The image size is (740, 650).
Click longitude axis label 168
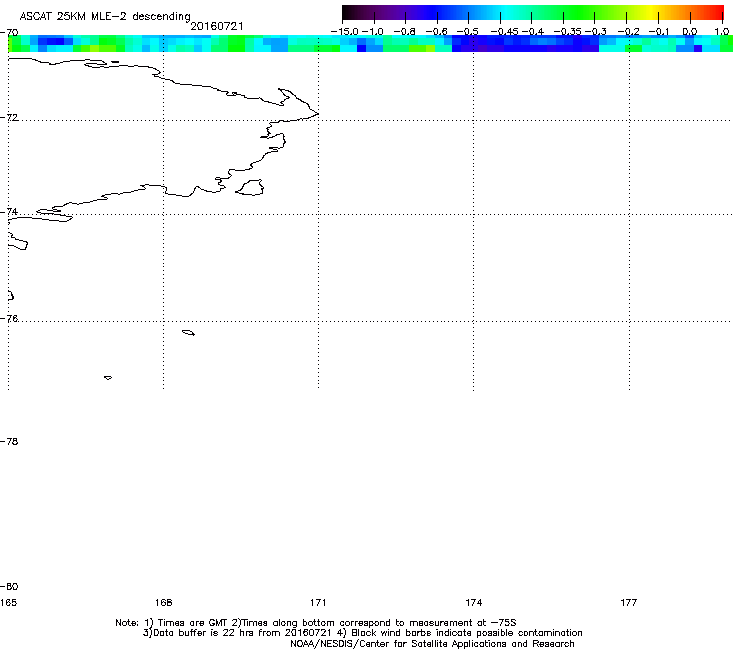click(163, 602)
